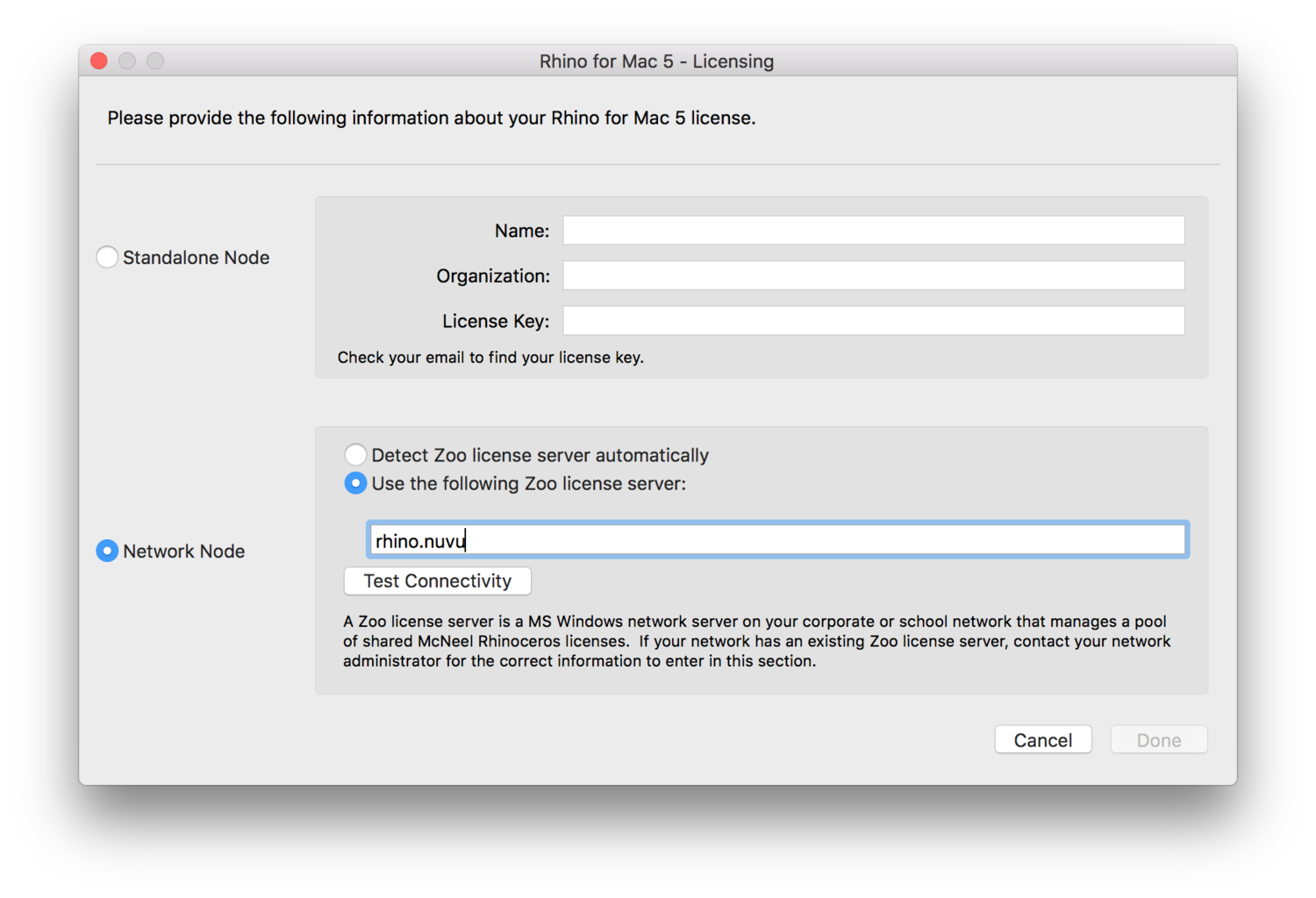This screenshot has height=898, width=1316.
Task: Click the 'Please provide the following information' heading
Action: [x=432, y=118]
